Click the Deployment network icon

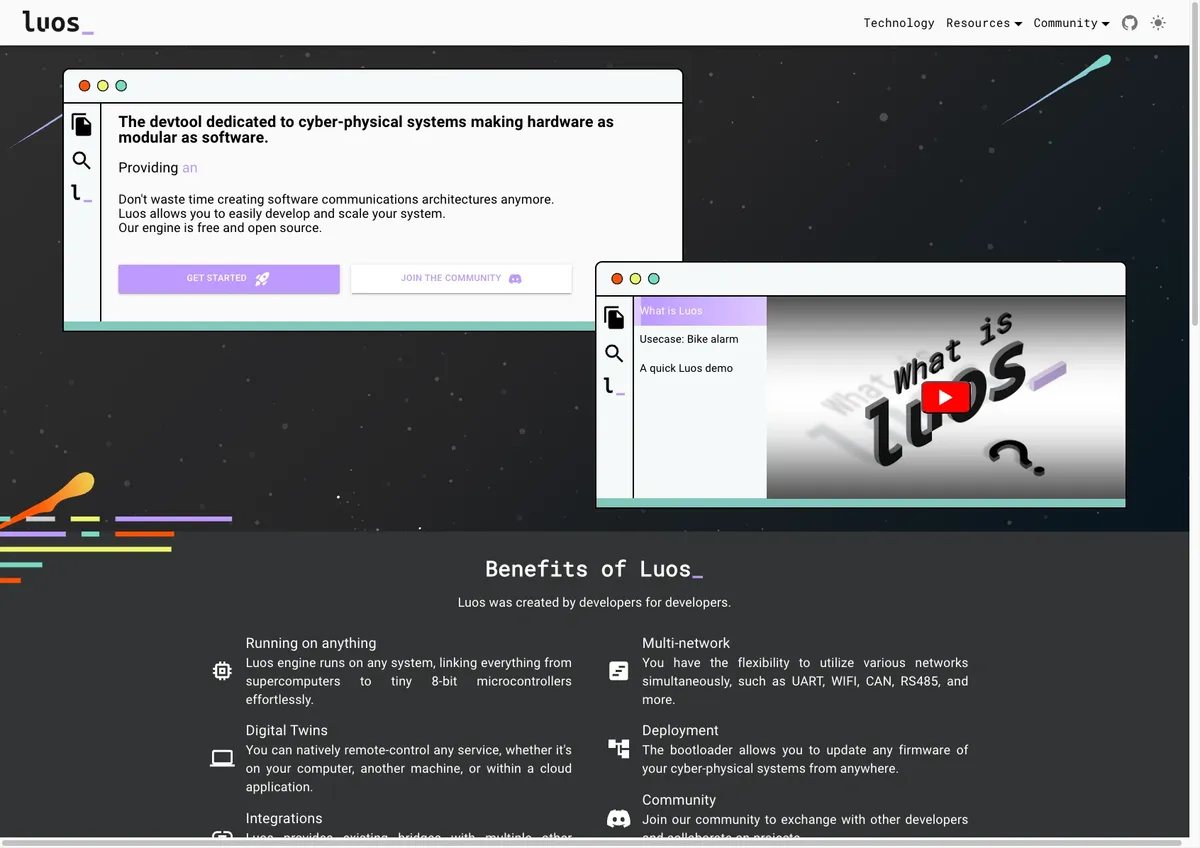[619, 748]
